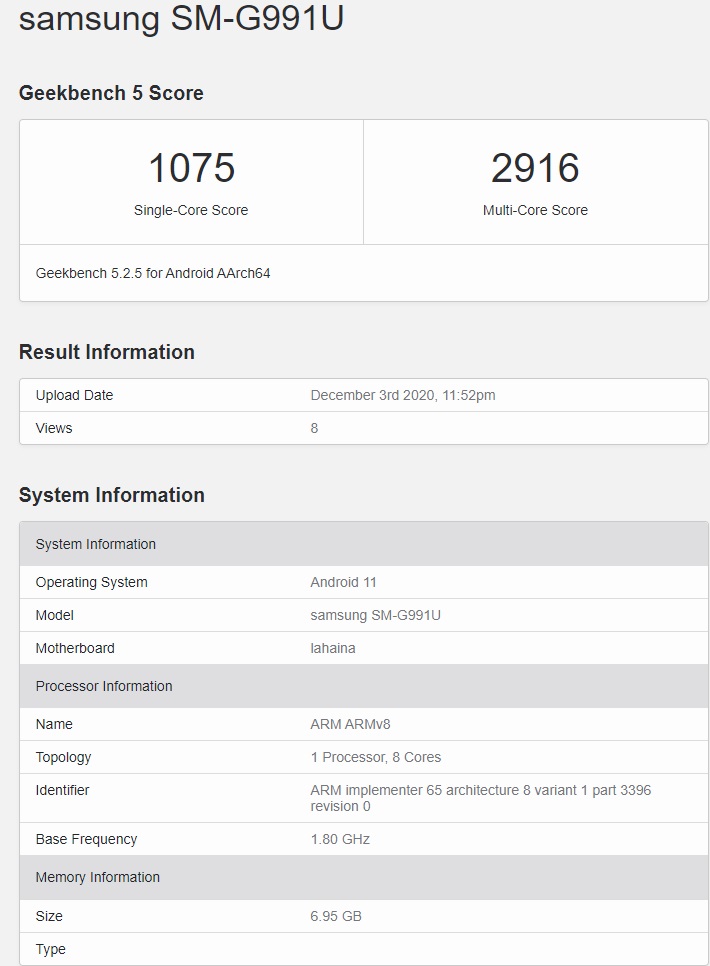Click the Base Frequency 1.80 GHz value
This screenshot has height=966, width=710.
click(x=339, y=839)
